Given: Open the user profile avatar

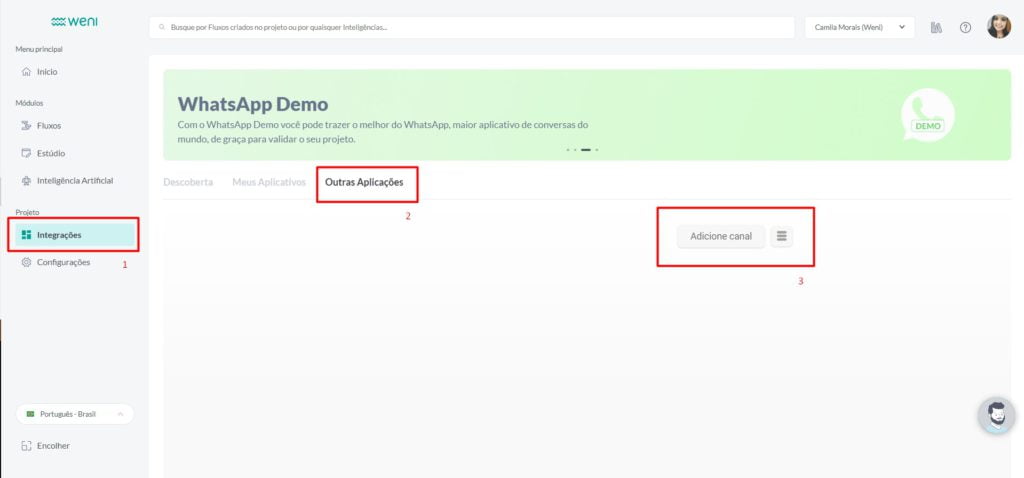Looking at the screenshot, I should tap(999, 27).
